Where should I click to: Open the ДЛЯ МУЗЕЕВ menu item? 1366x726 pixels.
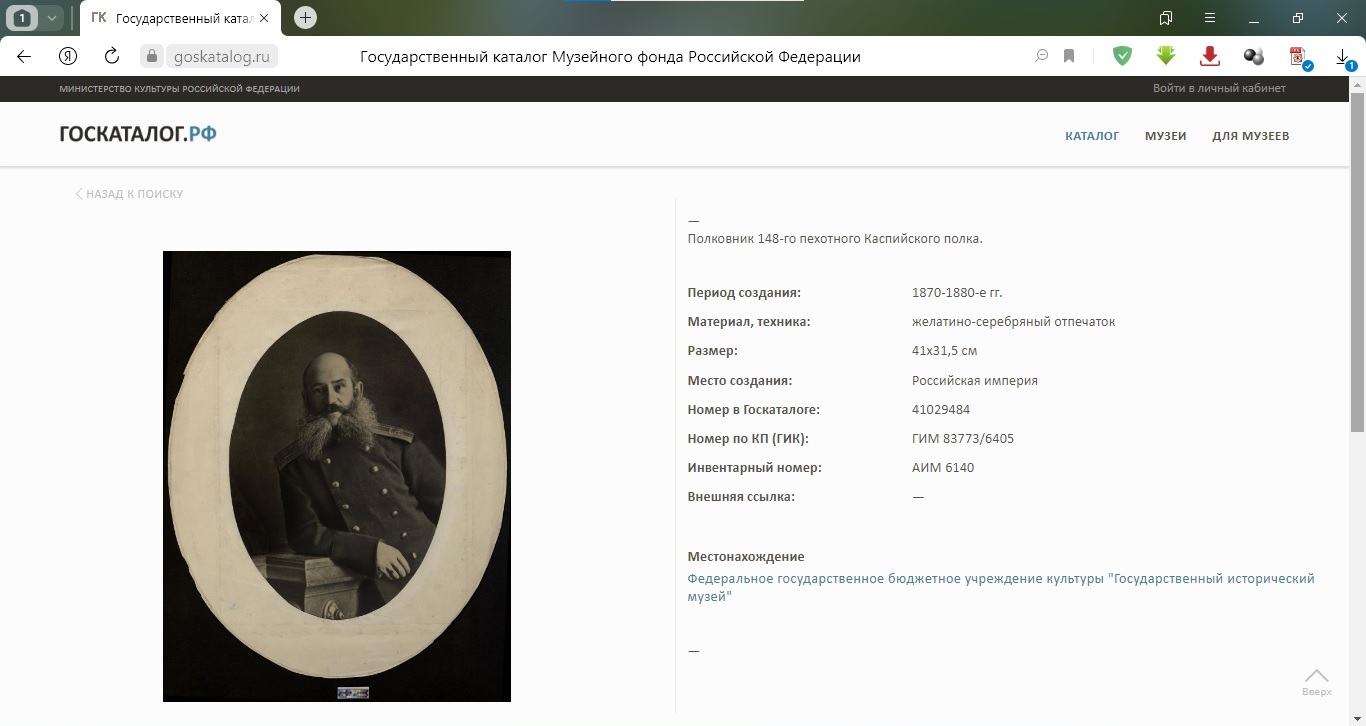(x=1251, y=136)
